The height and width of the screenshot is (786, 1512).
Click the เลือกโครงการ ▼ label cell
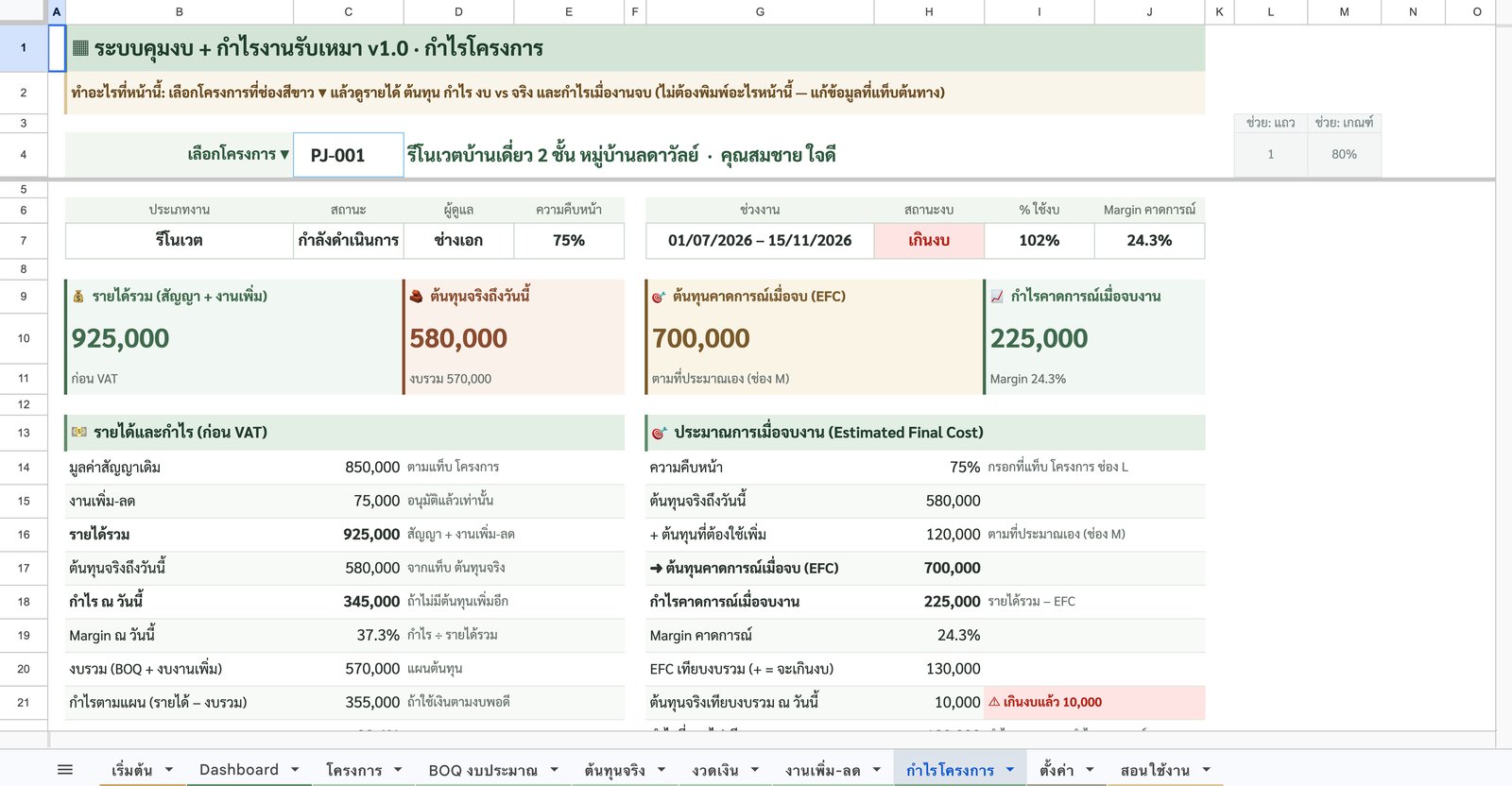(x=180, y=154)
